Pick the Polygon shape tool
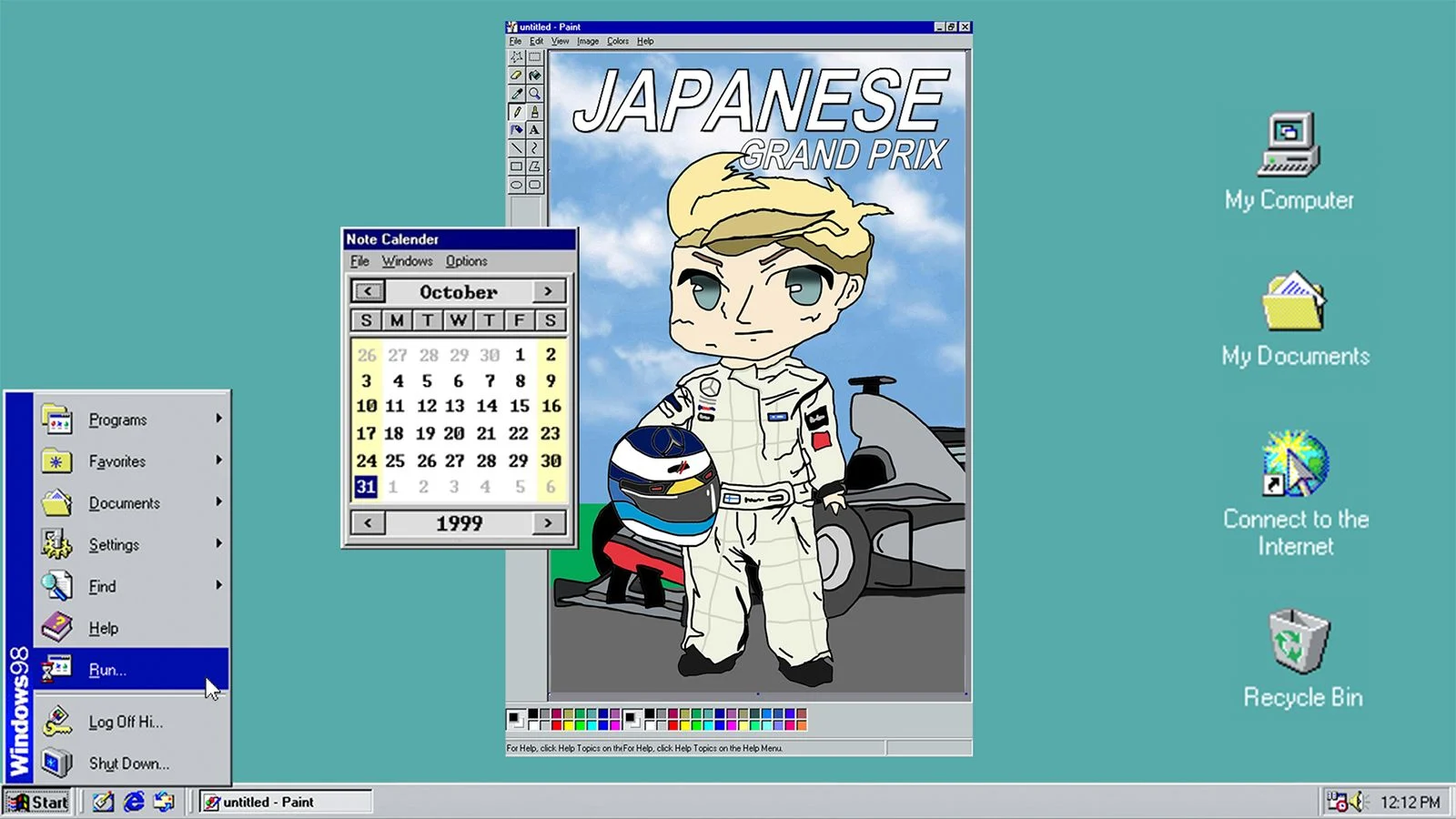 534,167
